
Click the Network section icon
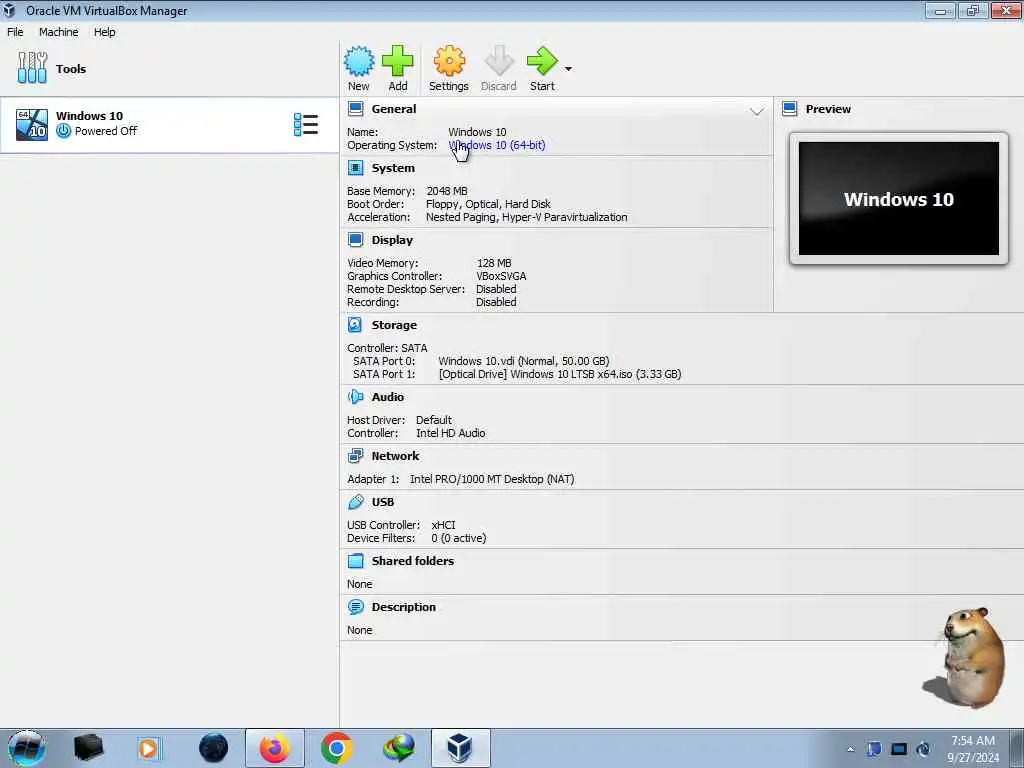pos(356,456)
